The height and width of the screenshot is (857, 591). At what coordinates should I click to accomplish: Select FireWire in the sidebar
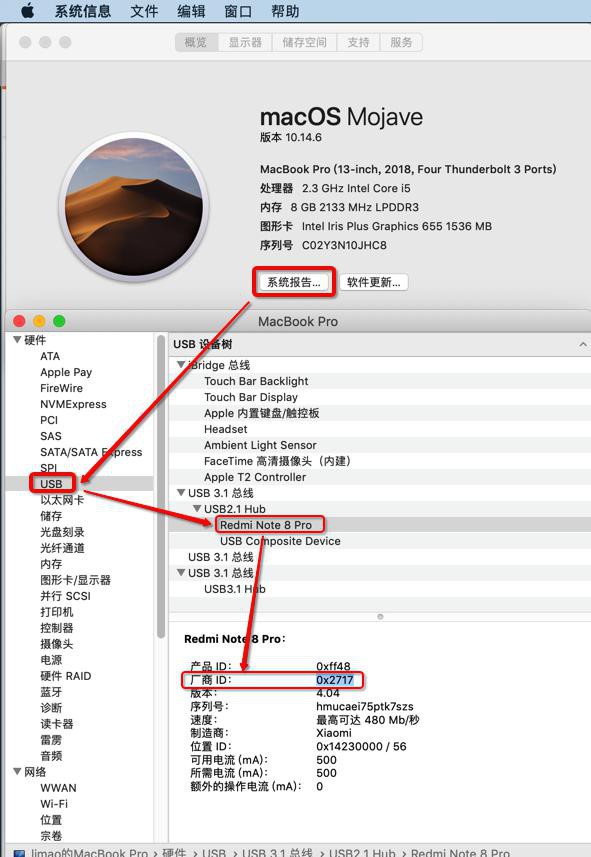click(x=61, y=388)
